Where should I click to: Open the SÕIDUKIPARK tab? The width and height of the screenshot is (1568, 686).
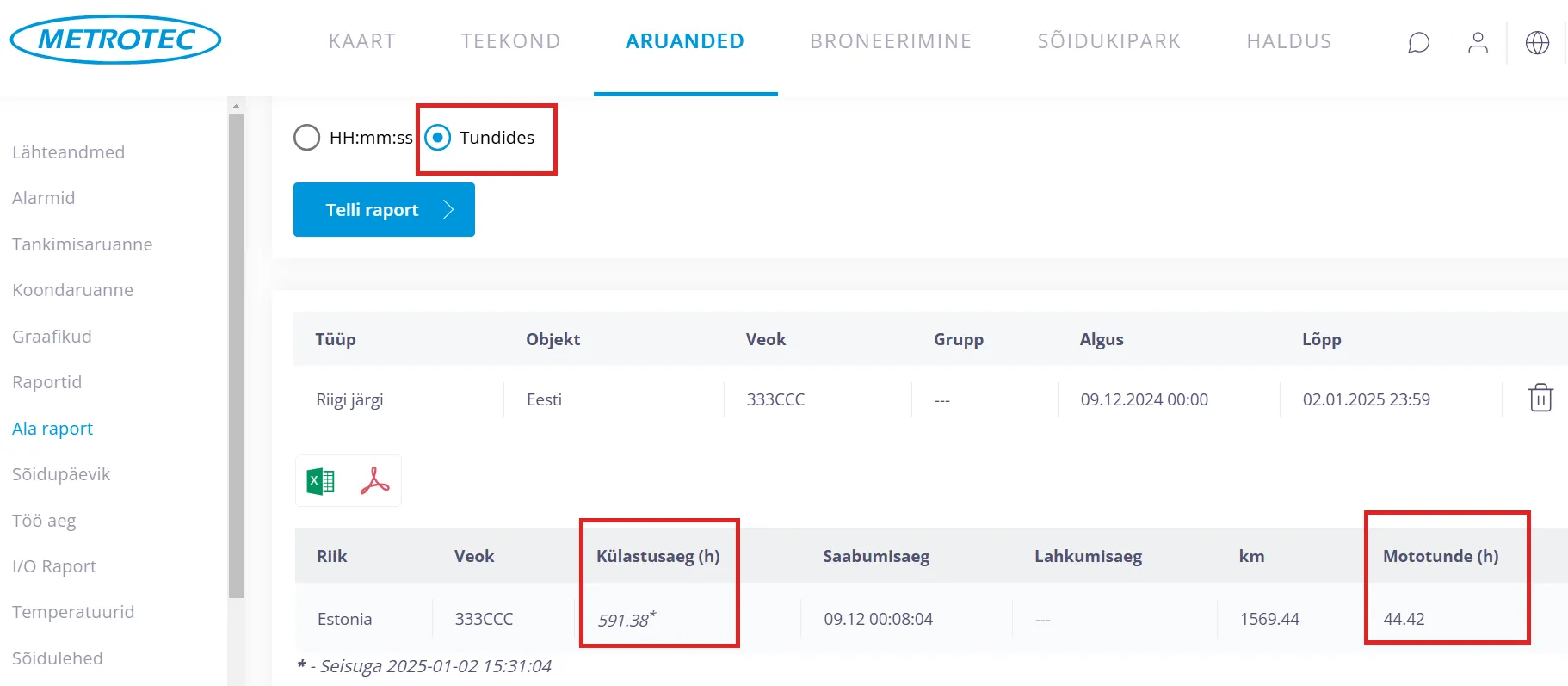pyautogui.click(x=1108, y=41)
